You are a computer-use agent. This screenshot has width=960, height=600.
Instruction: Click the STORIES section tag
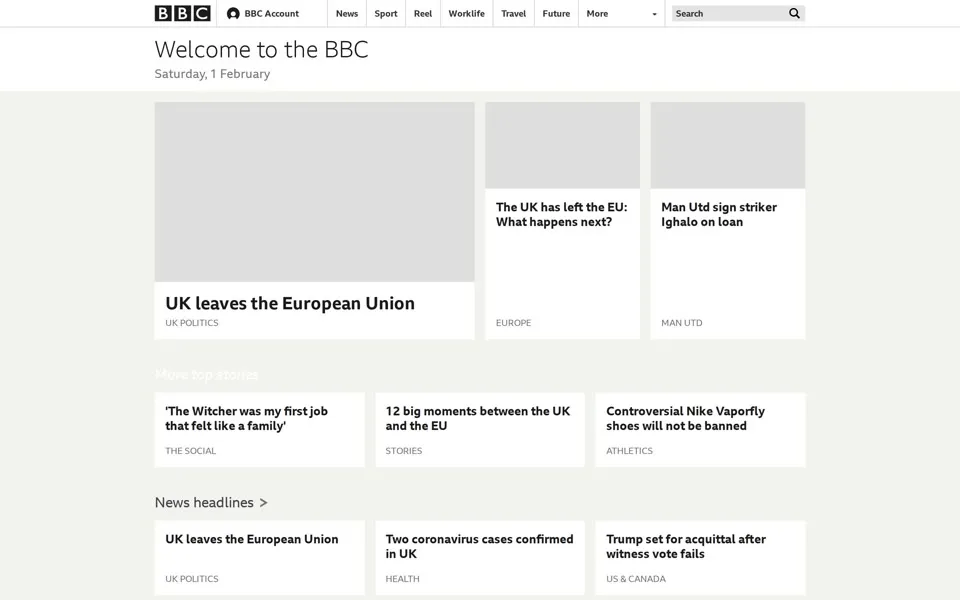(x=403, y=451)
